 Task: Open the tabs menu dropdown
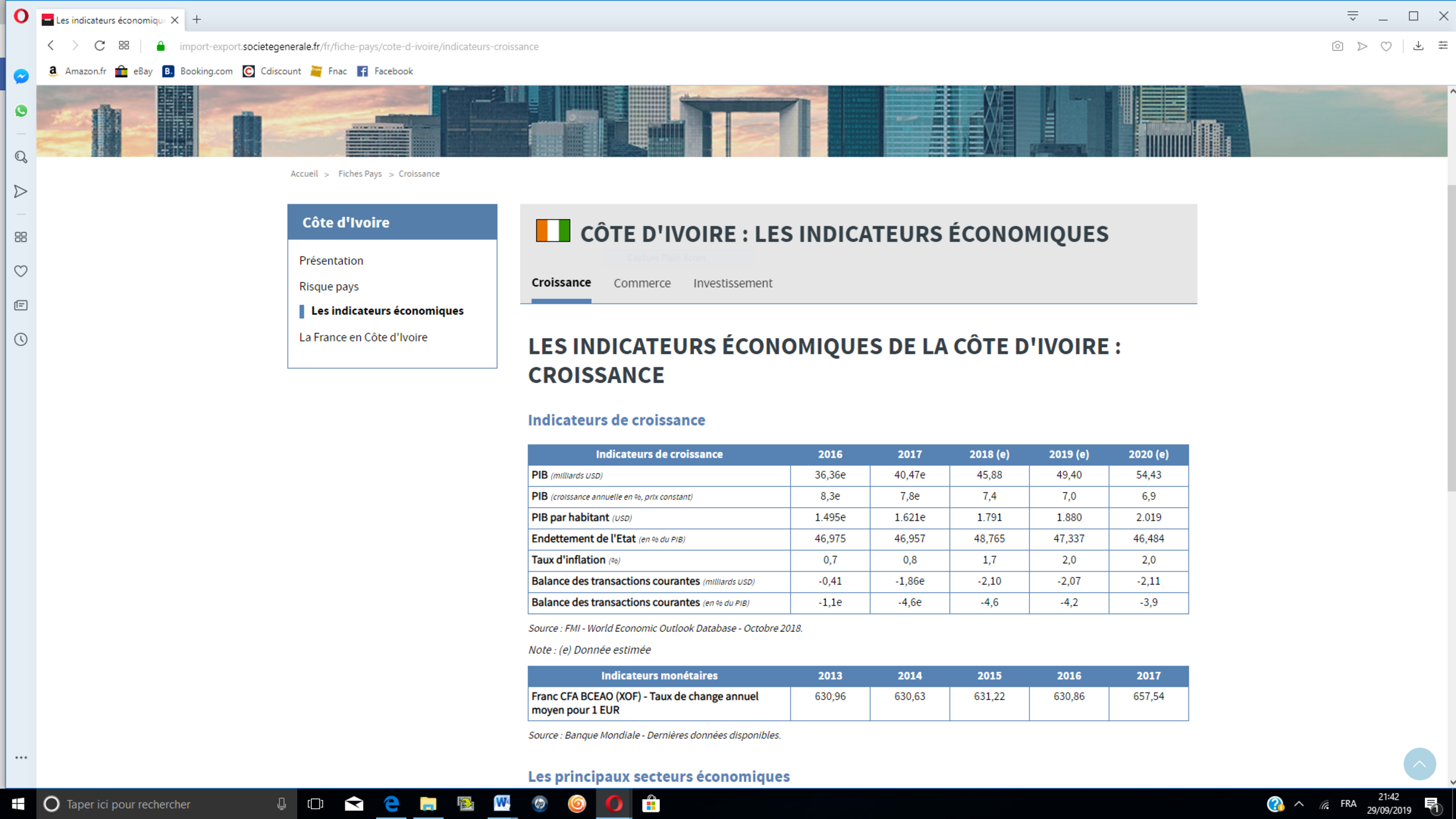1353,16
